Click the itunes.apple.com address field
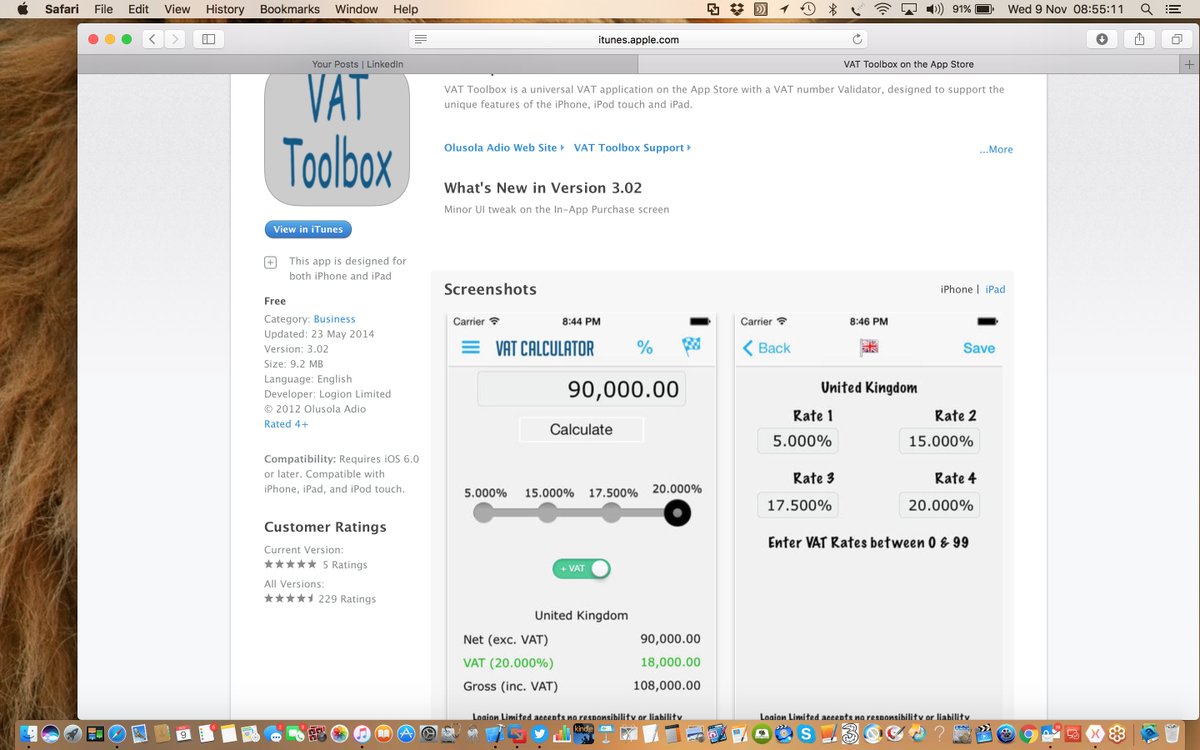Image resolution: width=1200 pixels, height=750 pixels. [x=640, y=39]
